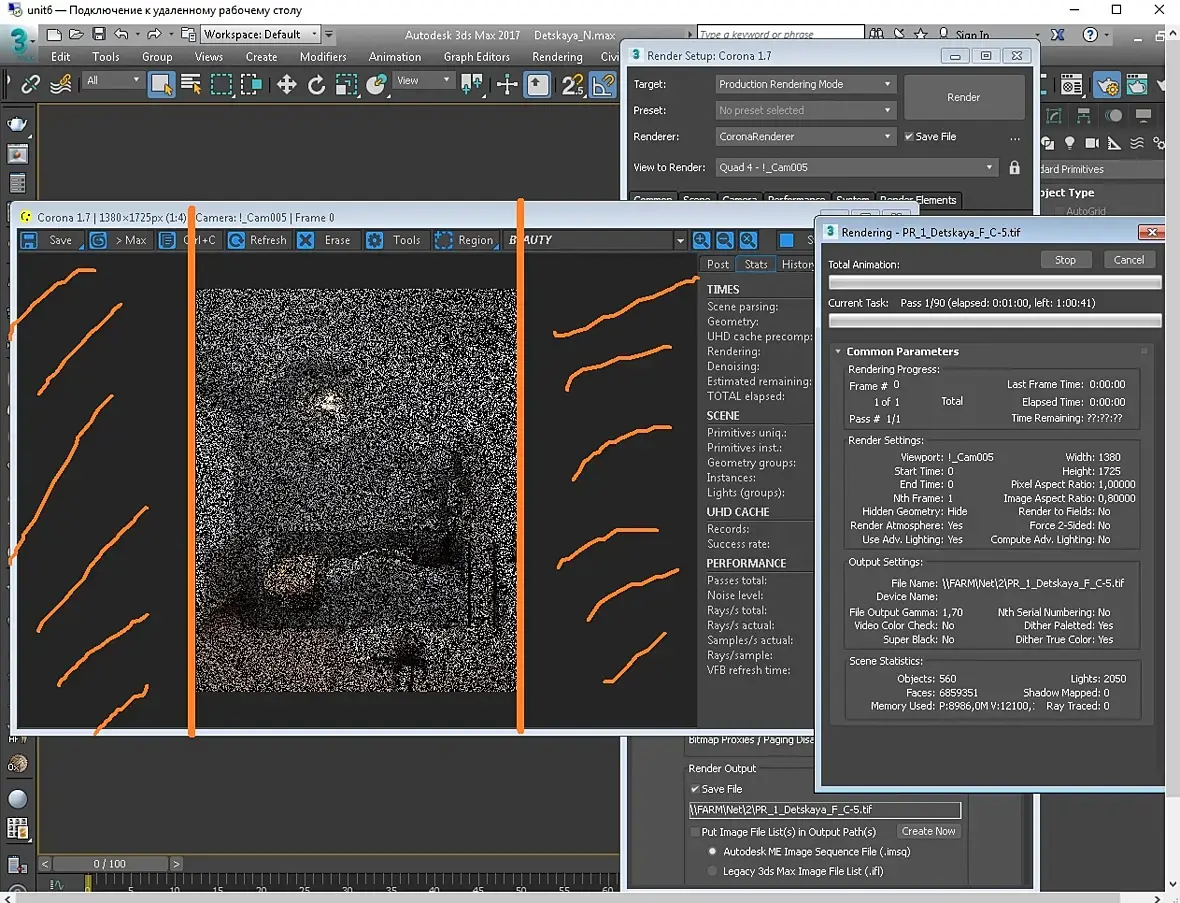This screenshot has height=903, width=1180.
Task: Open the Target rendering mode dropdown
Action: coord(804,84)
